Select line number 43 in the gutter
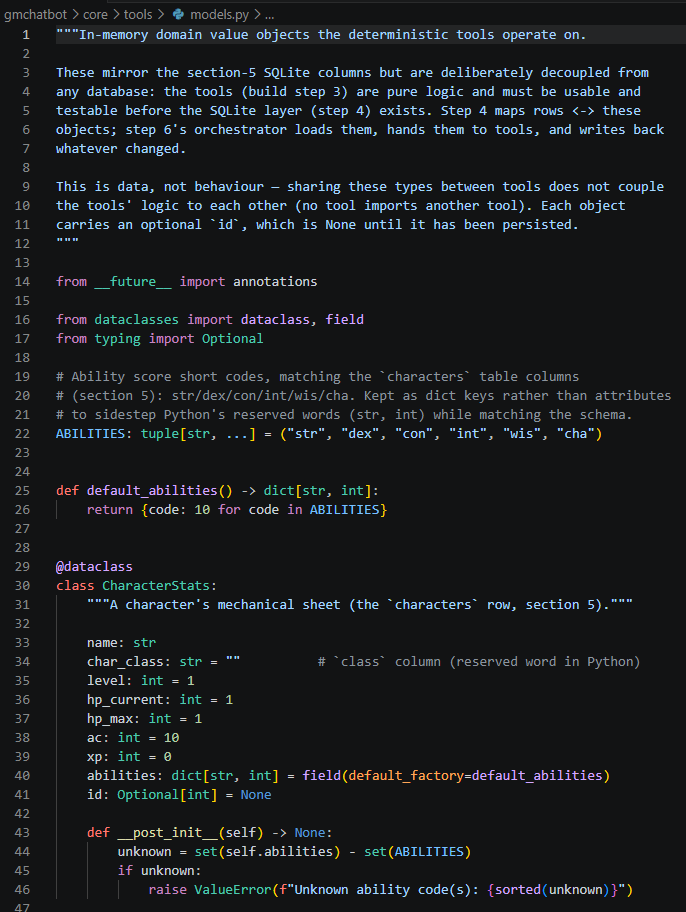 (x=22, y=833)
